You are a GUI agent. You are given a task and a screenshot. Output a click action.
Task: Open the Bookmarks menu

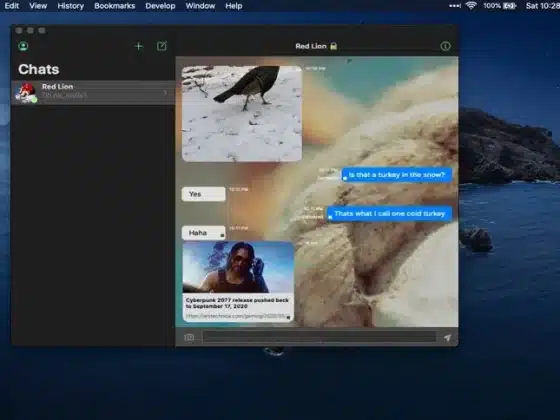tap(115, 6)
